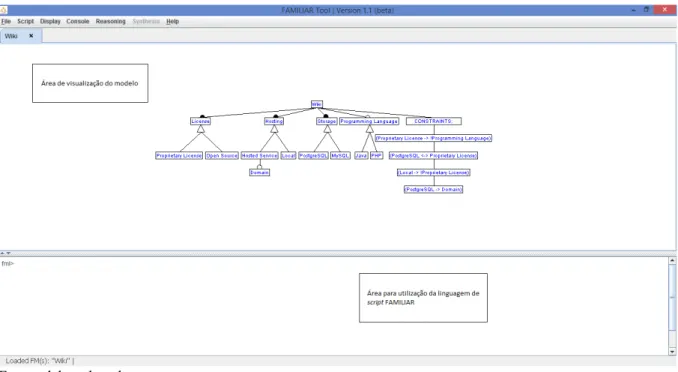Select the CONSTRAINTS node

tap(434, 121)
